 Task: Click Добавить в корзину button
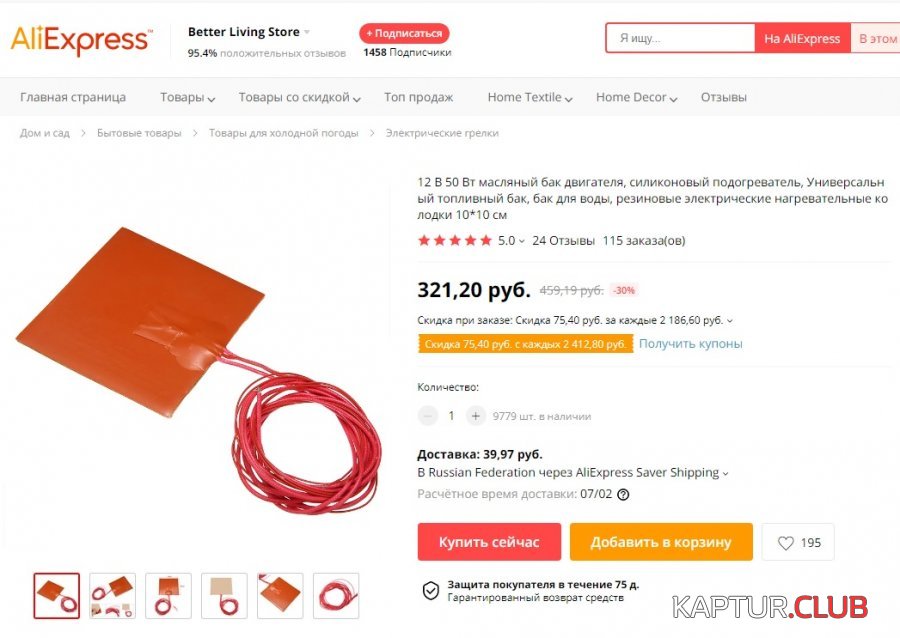point(661,542)
